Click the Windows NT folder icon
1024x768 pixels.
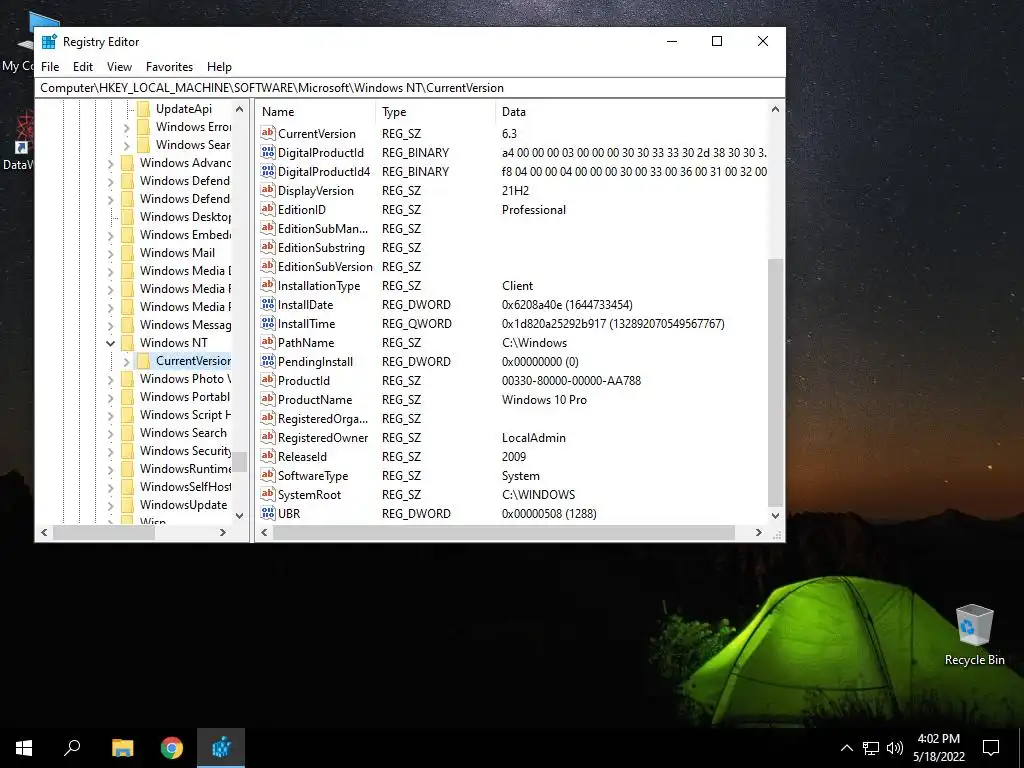[127, 343]
